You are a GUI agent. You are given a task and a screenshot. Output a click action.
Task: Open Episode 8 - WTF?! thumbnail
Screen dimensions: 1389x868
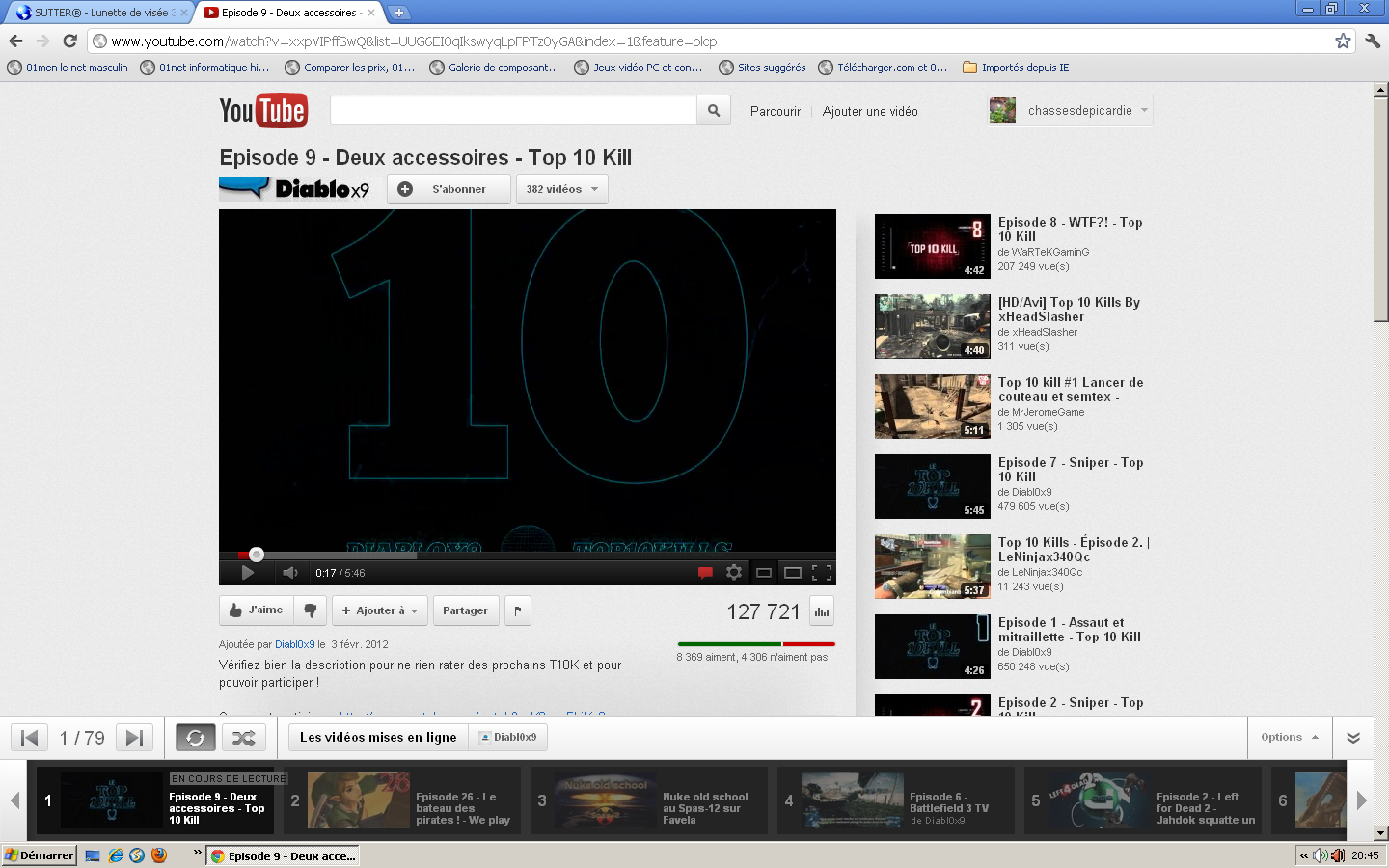coord(933,246)
